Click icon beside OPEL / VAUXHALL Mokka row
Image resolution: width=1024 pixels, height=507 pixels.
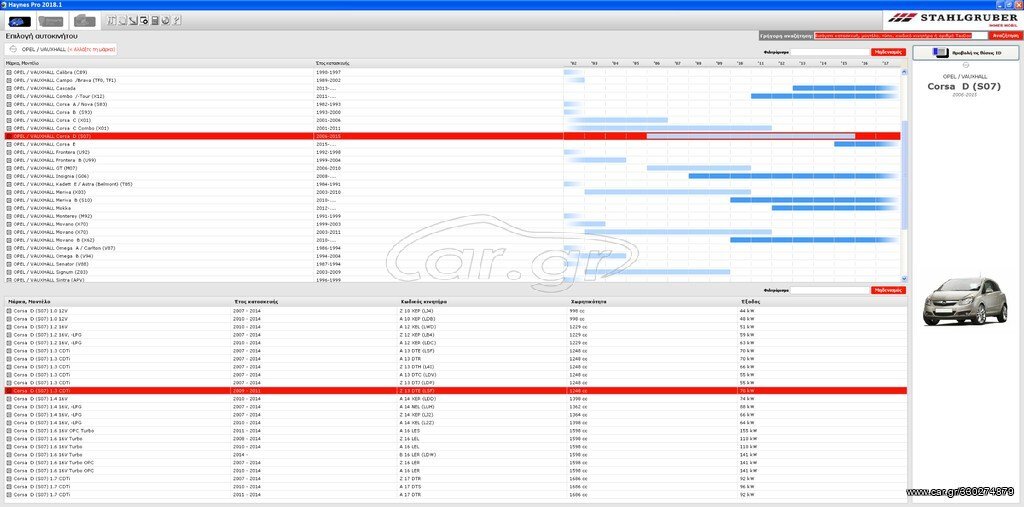8,208
